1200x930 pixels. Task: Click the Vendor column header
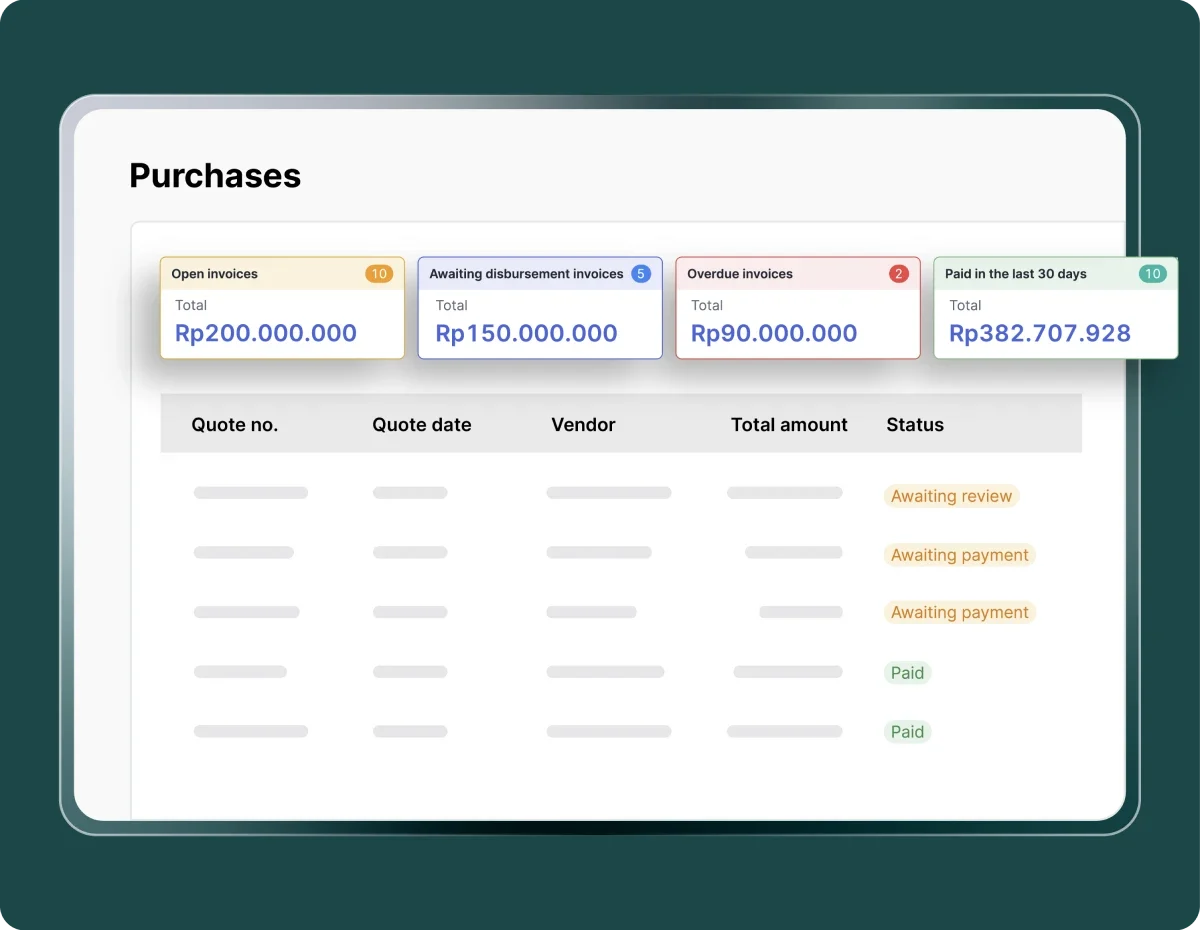(583, 425)
